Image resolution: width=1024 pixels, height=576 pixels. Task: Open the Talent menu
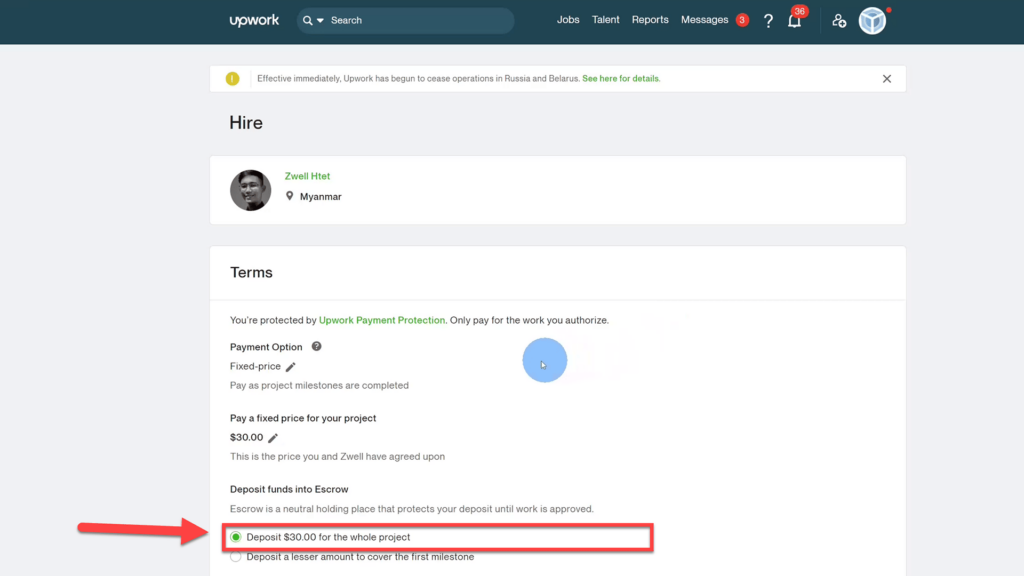point(605,20)
